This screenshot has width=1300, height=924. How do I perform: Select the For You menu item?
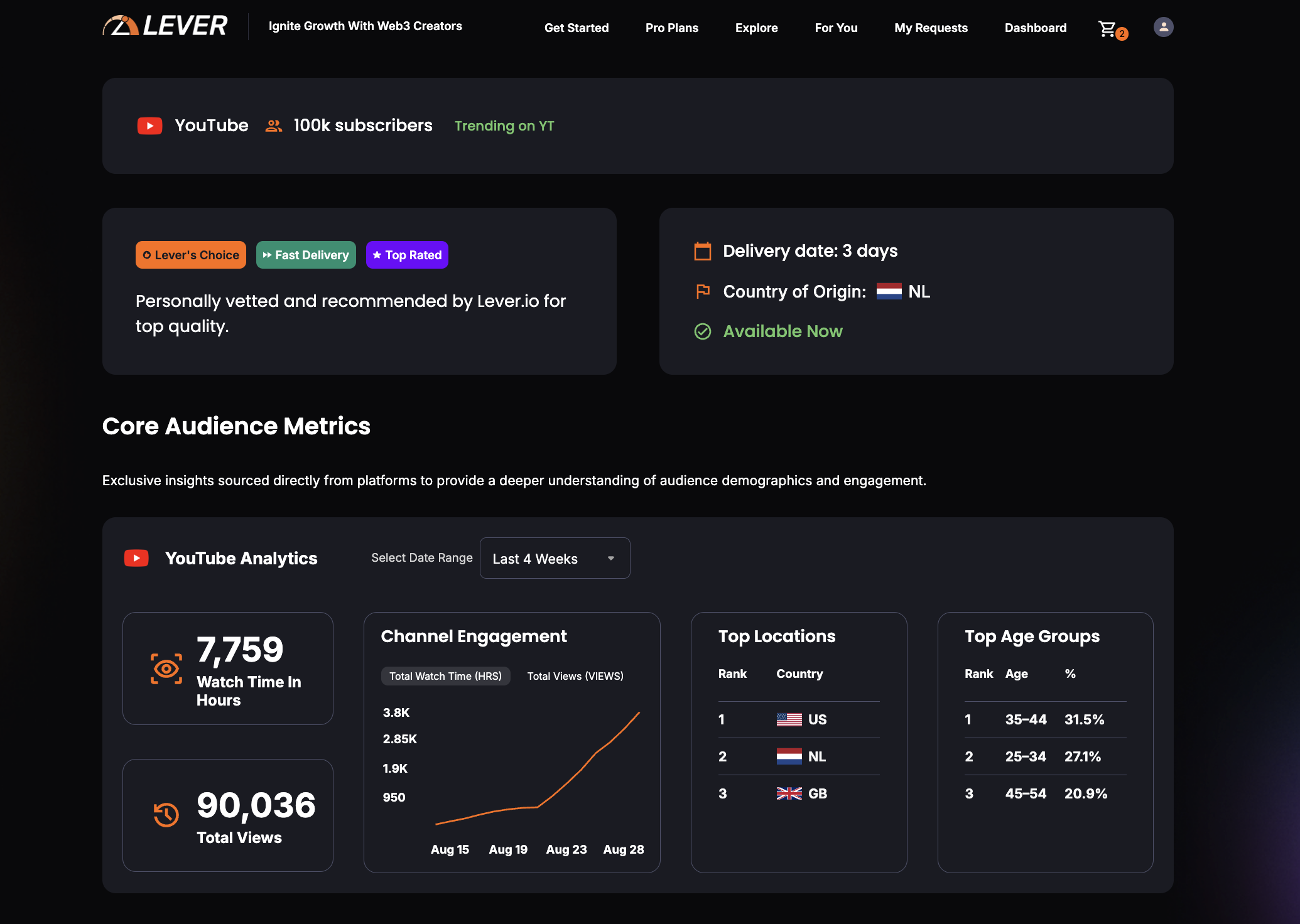click(836, 28)
